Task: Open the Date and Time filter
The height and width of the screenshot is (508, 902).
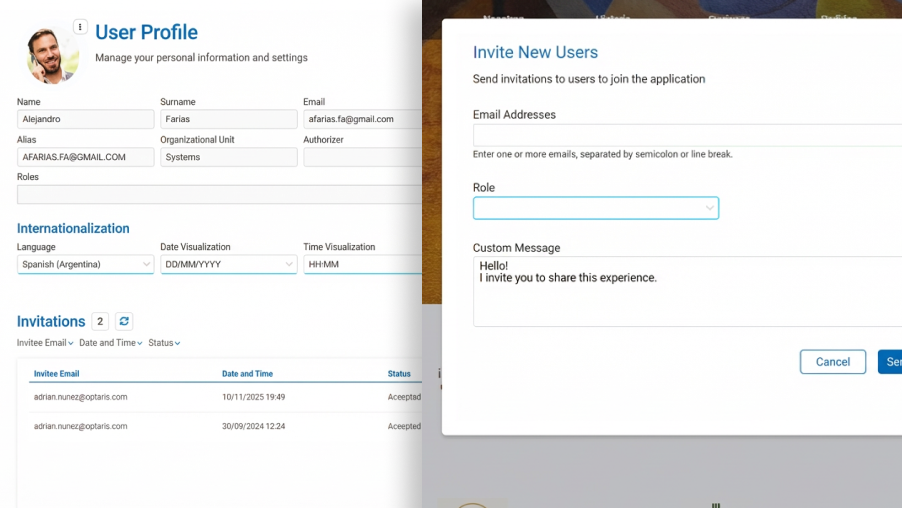Action: click(110, 343)
